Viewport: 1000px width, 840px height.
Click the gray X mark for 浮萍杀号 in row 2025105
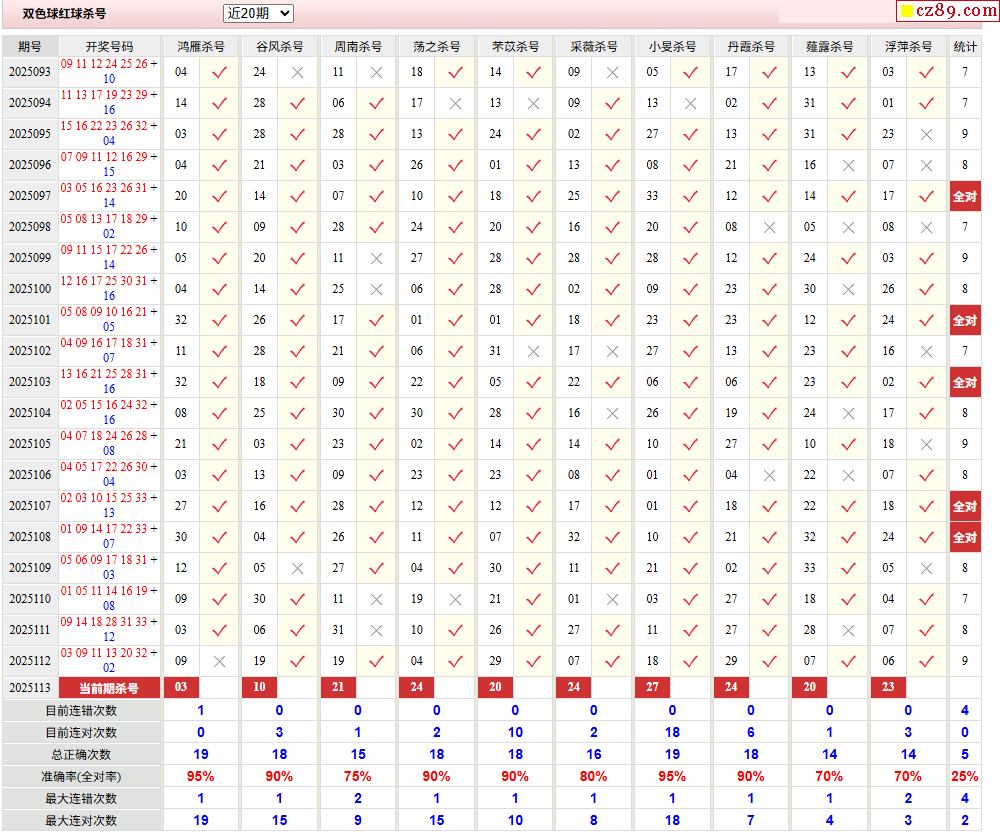click(926, 445)
